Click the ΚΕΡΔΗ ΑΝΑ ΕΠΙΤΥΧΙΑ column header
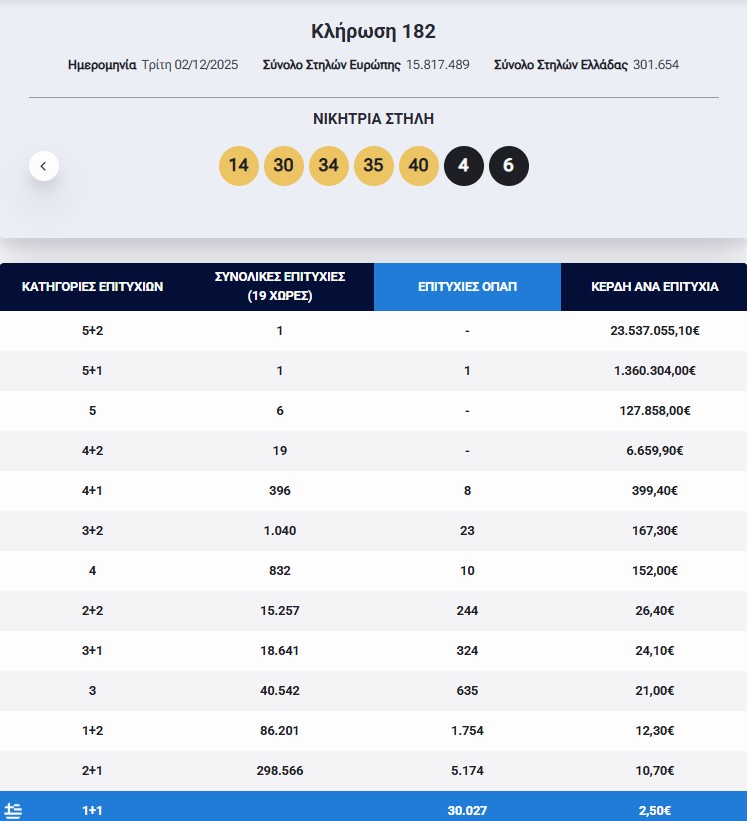 tap(653, 286)
